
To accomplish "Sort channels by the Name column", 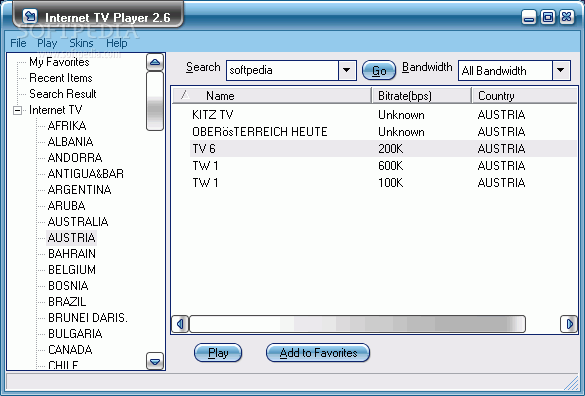I will click(x=272, y=96).
